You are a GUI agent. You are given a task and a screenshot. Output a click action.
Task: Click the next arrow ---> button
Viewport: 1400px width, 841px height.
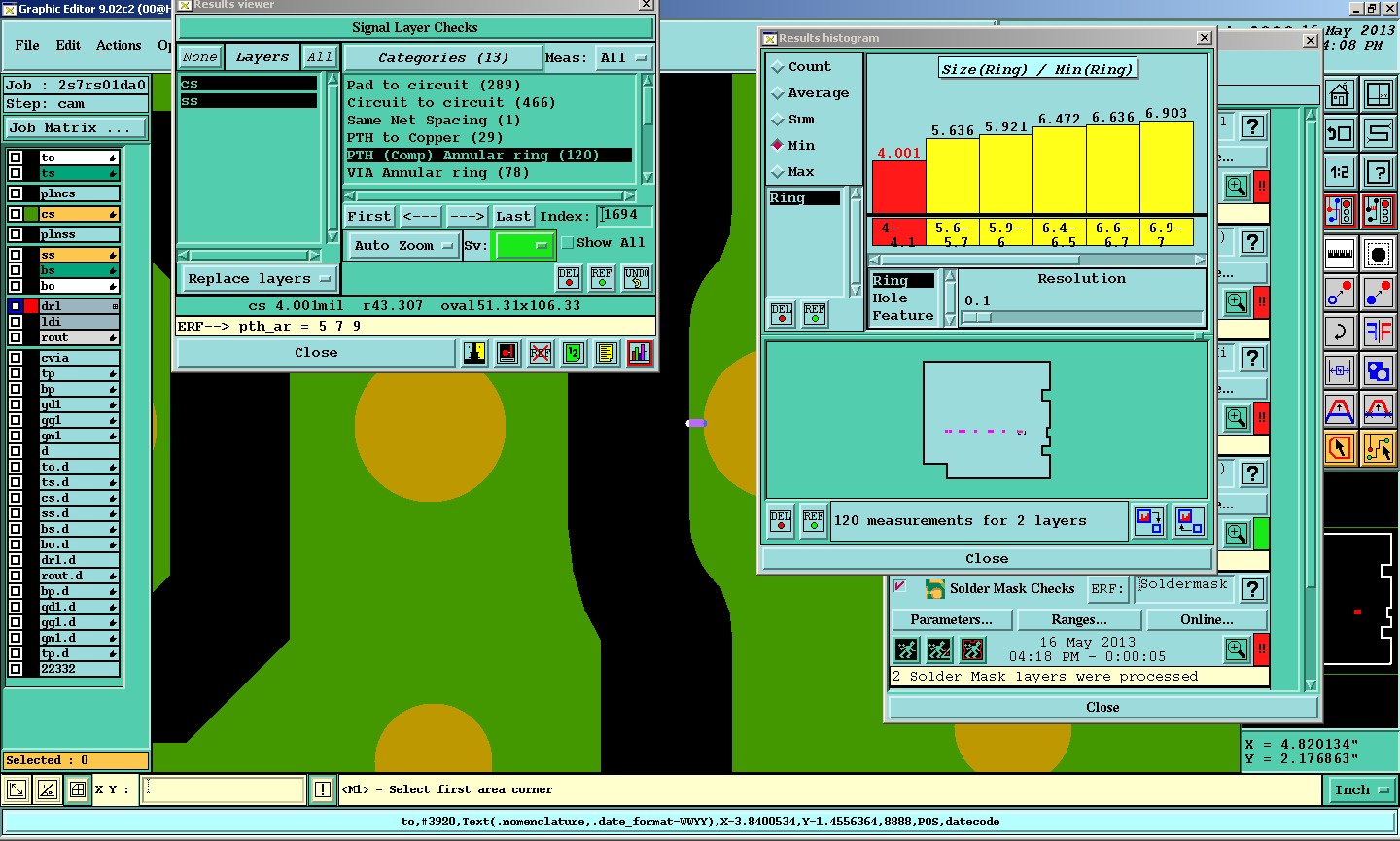tap(467, 216)
